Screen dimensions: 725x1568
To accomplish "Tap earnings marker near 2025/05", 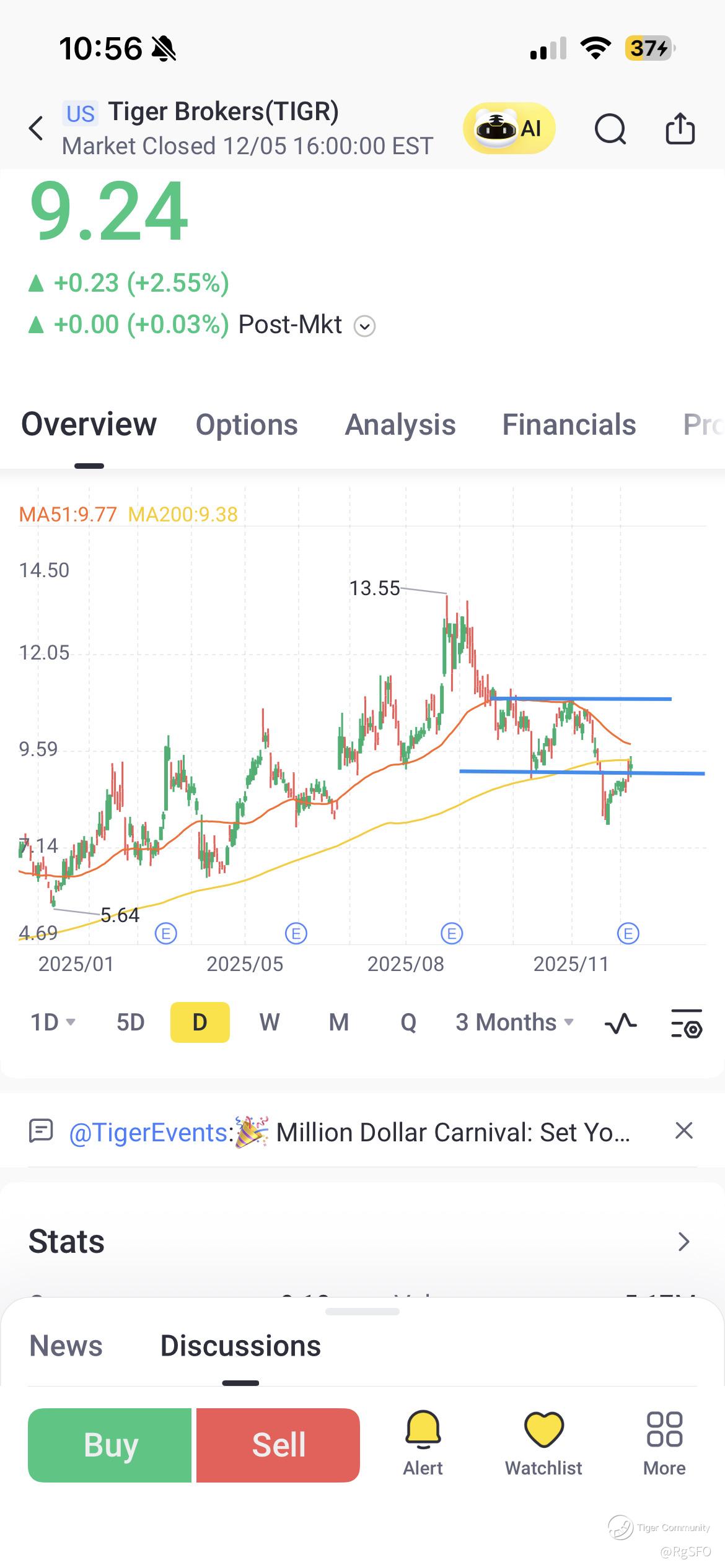I will click(296, 933).
